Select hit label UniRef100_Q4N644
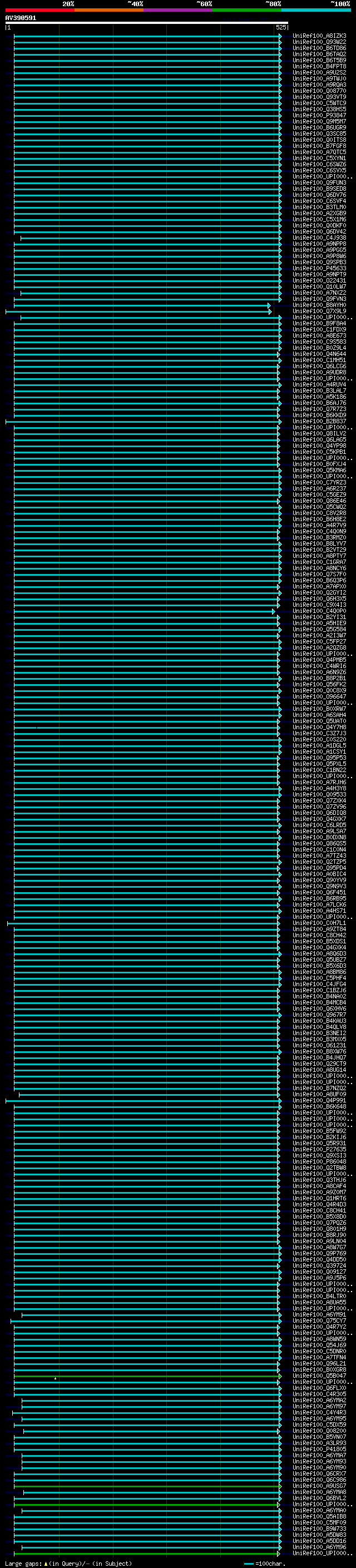This screenshot has height=1568, width=356. pyautogui.click(x=319, y=354)
